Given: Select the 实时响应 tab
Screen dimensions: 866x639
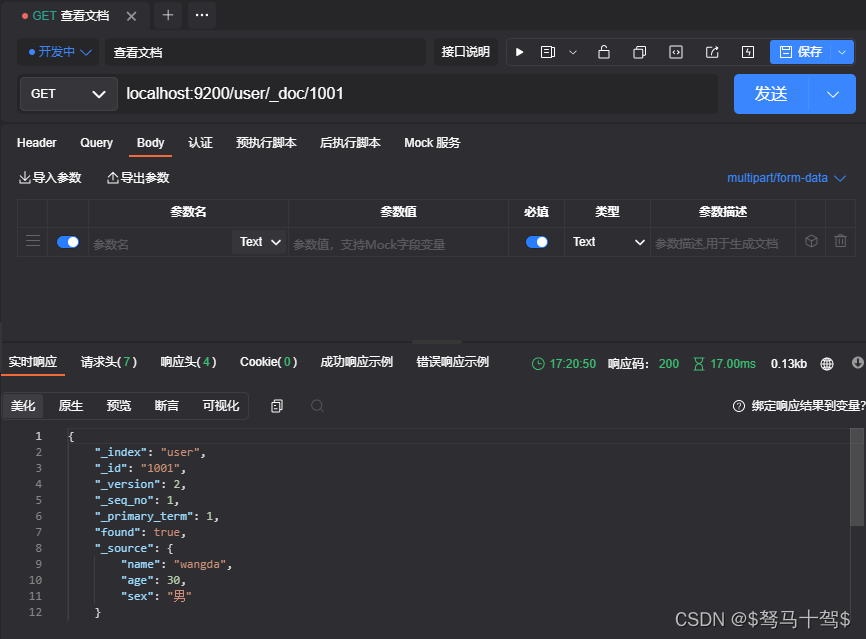Looking at the screenshot, I should [x=33, y=362].
